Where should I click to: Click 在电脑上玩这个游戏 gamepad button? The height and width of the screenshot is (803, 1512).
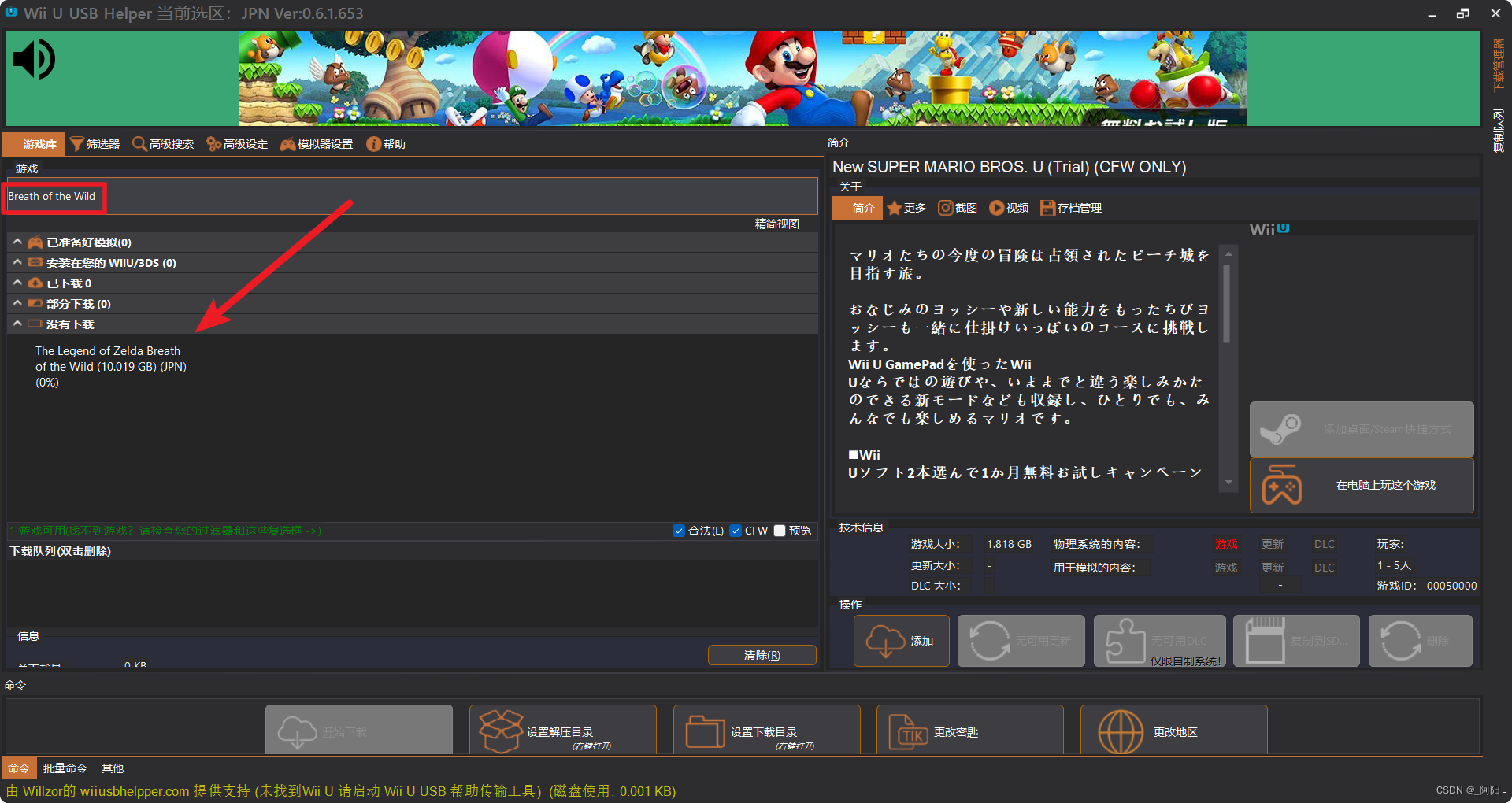click(x=1362, y=486)
